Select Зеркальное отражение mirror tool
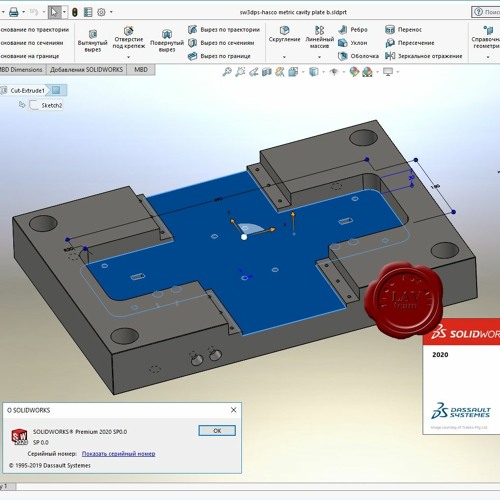Viewport: 500px width, 500px height. tap(424, 56)
